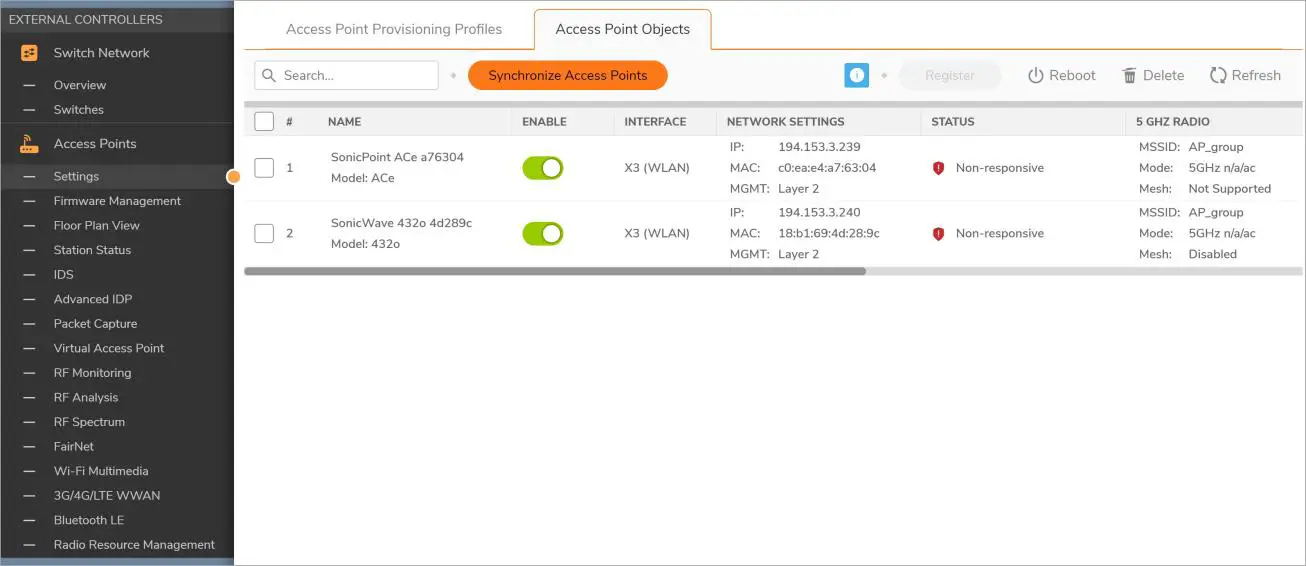
Task: Click the horizontal table scrollbar thumb
Action: tap(555, 271)
